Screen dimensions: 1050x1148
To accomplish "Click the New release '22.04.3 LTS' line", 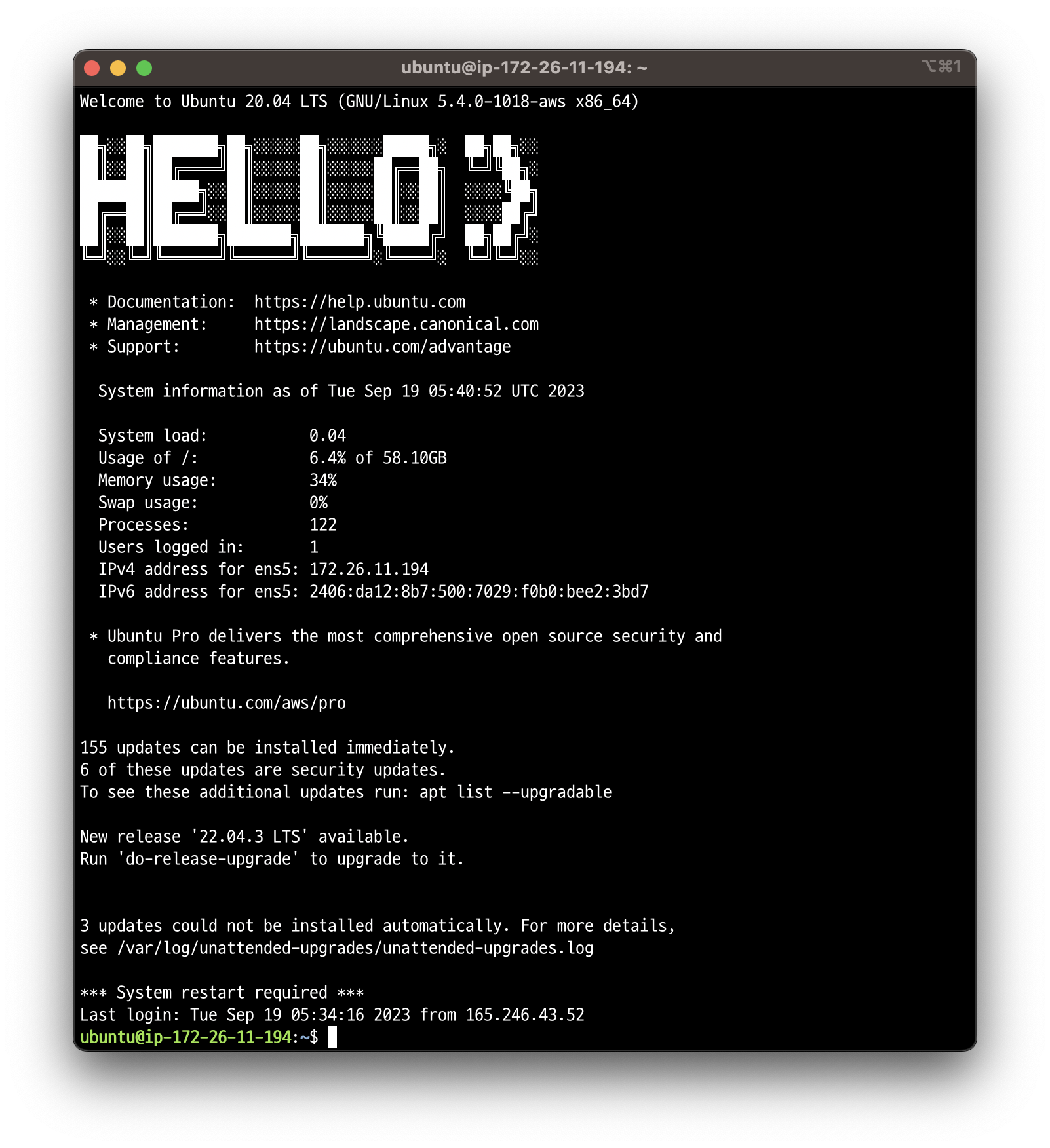I will (x=244, y=837).
